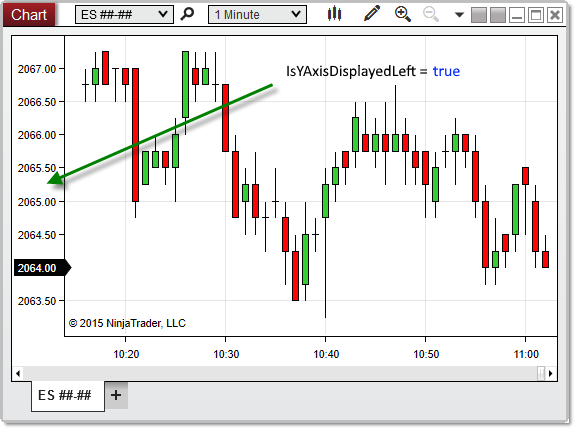Click the 2064.50 price axis label
The width and height of the screenshot is (575, 429).
[37, 235]
